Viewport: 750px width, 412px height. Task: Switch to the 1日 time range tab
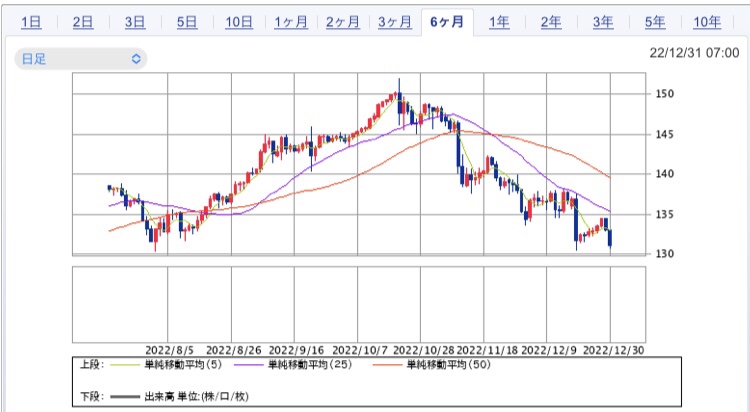(x=31, y=22)
